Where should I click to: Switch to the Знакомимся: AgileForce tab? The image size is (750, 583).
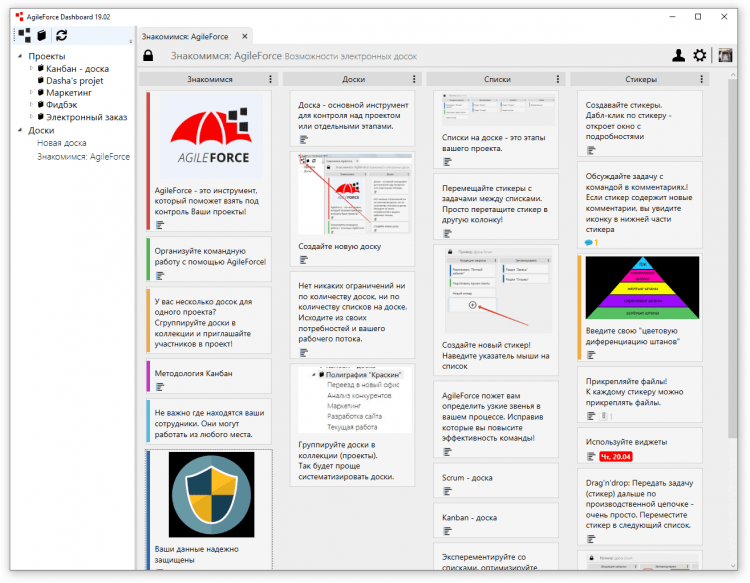click(185, 37)
